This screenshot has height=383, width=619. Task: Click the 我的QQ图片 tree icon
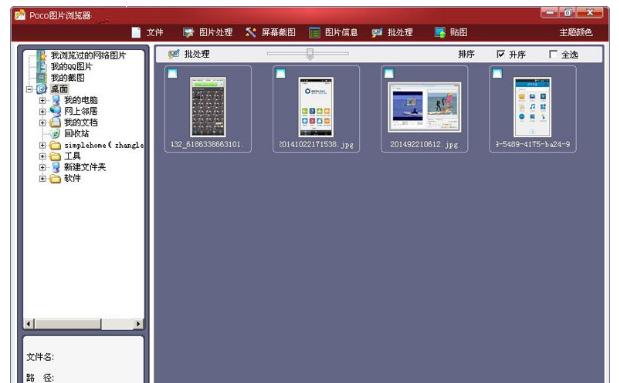pos(41,66)
